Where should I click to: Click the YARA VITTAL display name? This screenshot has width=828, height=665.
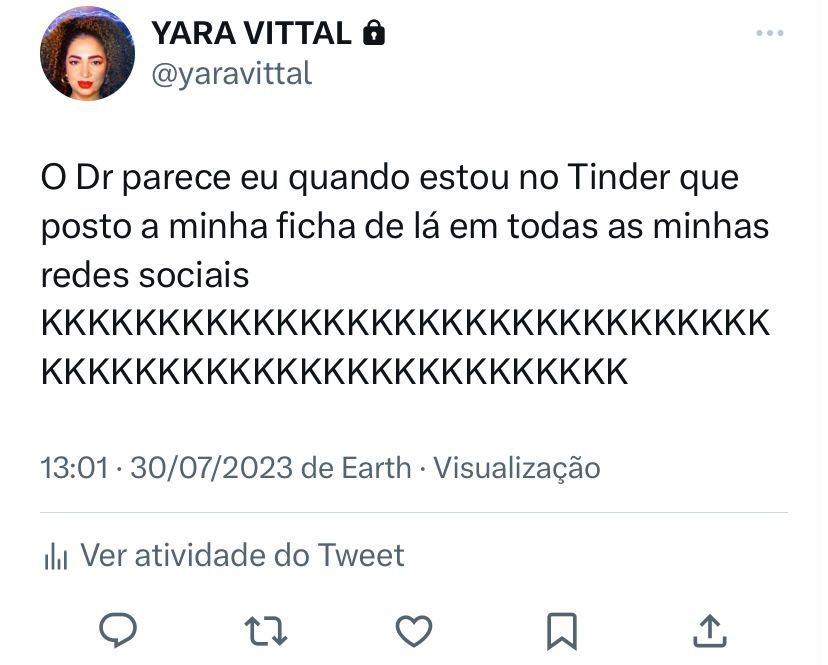[x=251, y=33]
